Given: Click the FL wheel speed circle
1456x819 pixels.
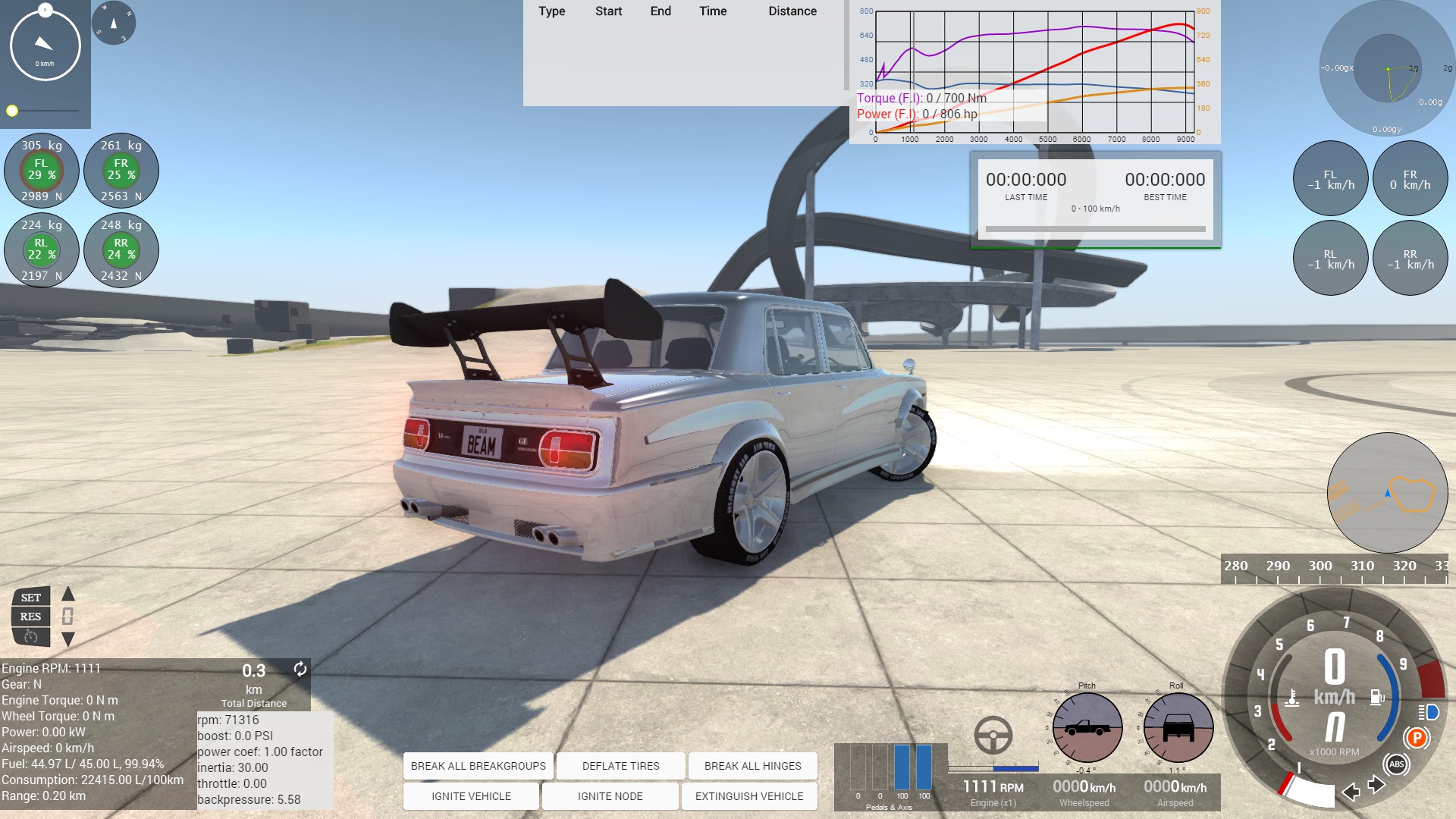Looking at the screenshot, I should pyautogui.click(x=1330, y=179).
